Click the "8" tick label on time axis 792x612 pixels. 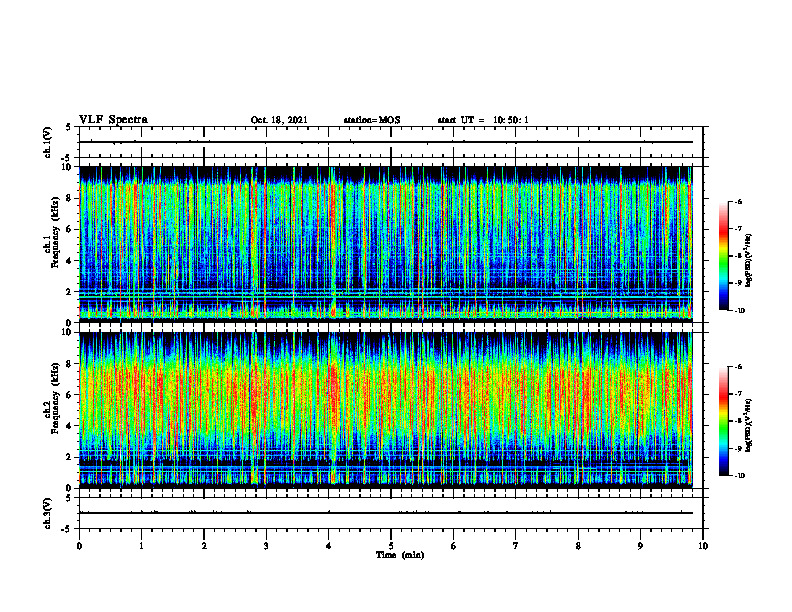[578, 546]
